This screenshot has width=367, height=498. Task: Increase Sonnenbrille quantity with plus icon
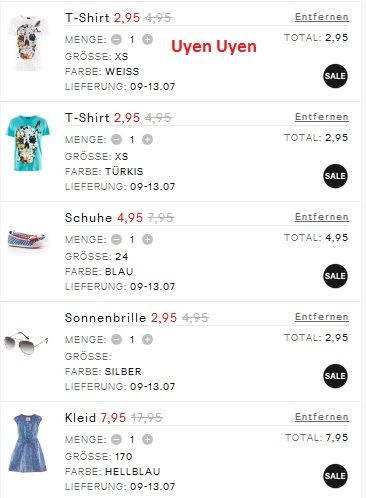pyautogui.click(x=147, y=340)
